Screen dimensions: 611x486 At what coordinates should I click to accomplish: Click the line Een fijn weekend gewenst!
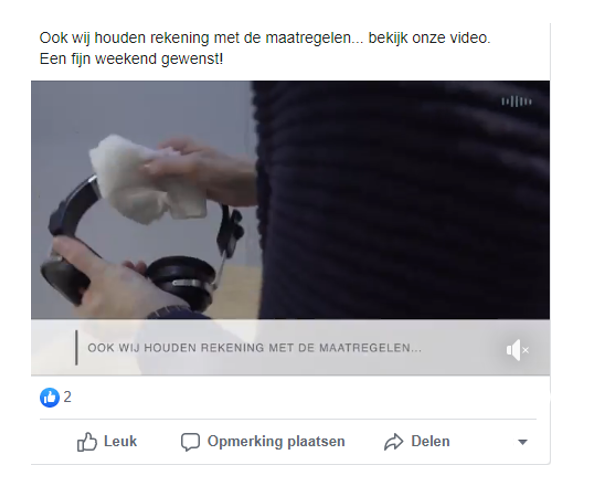tap(131, 59)
